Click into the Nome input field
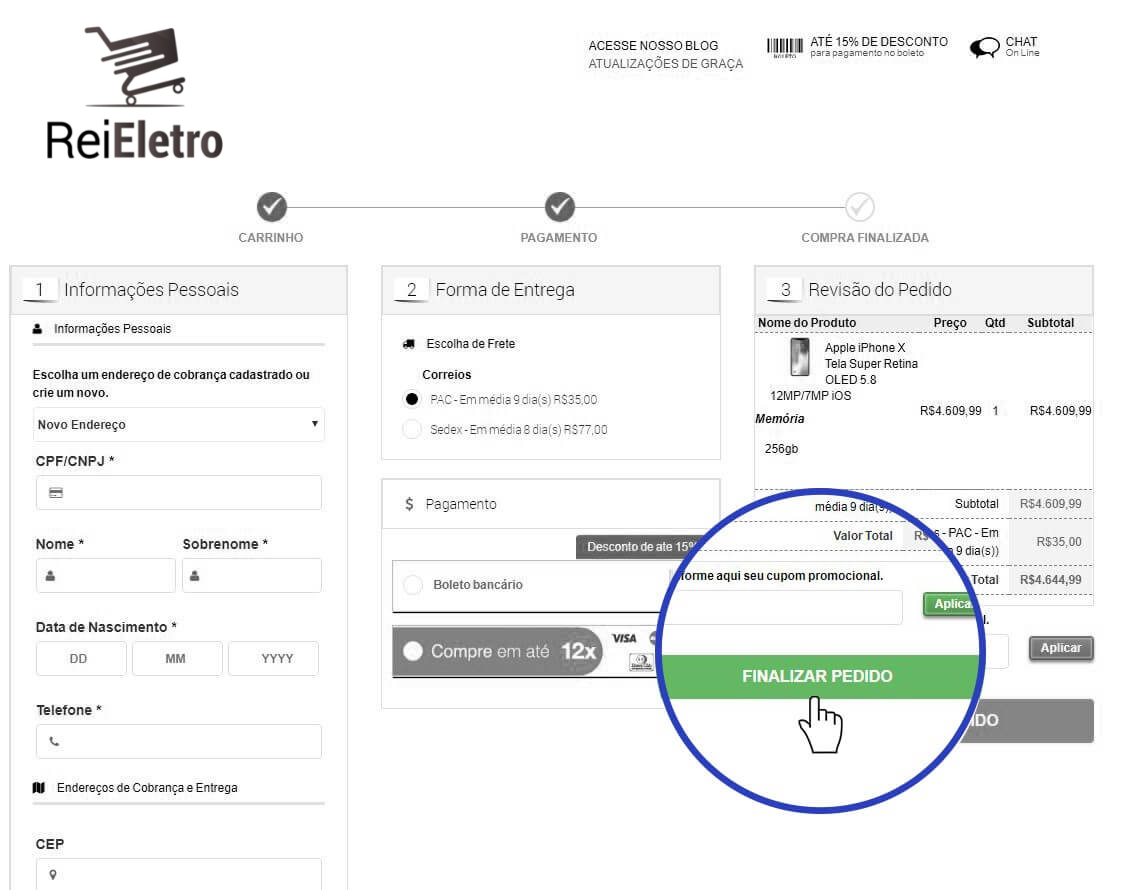The image size is (1121, 890). [x=106, y=575]
